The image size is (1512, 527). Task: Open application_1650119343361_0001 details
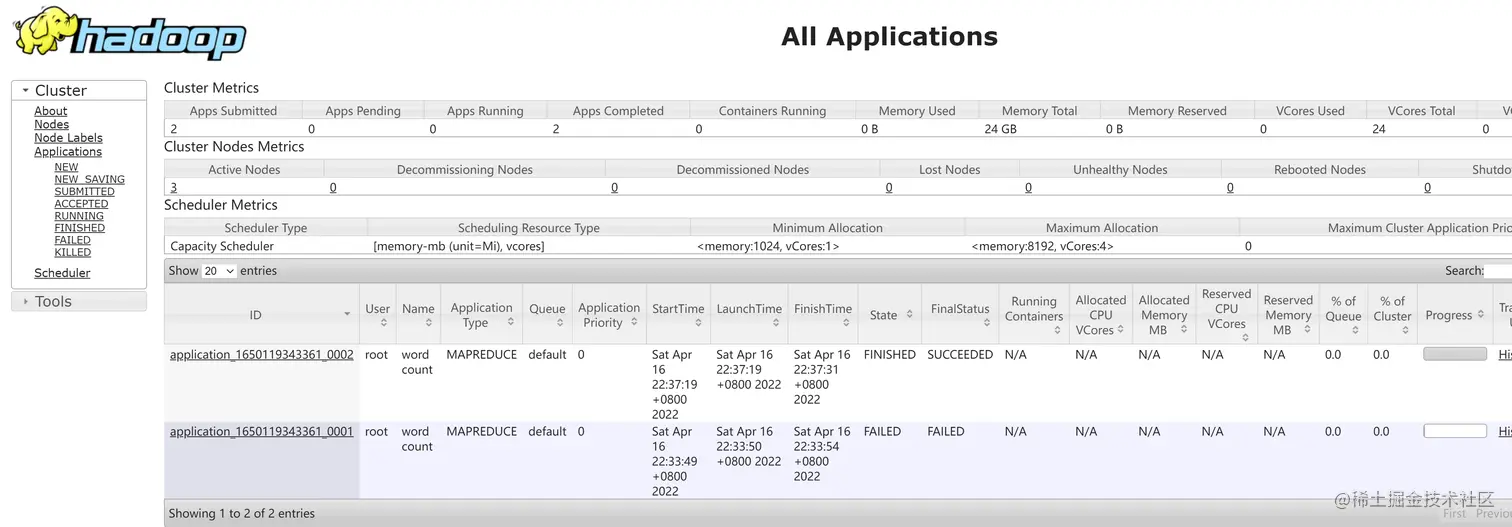261,432
